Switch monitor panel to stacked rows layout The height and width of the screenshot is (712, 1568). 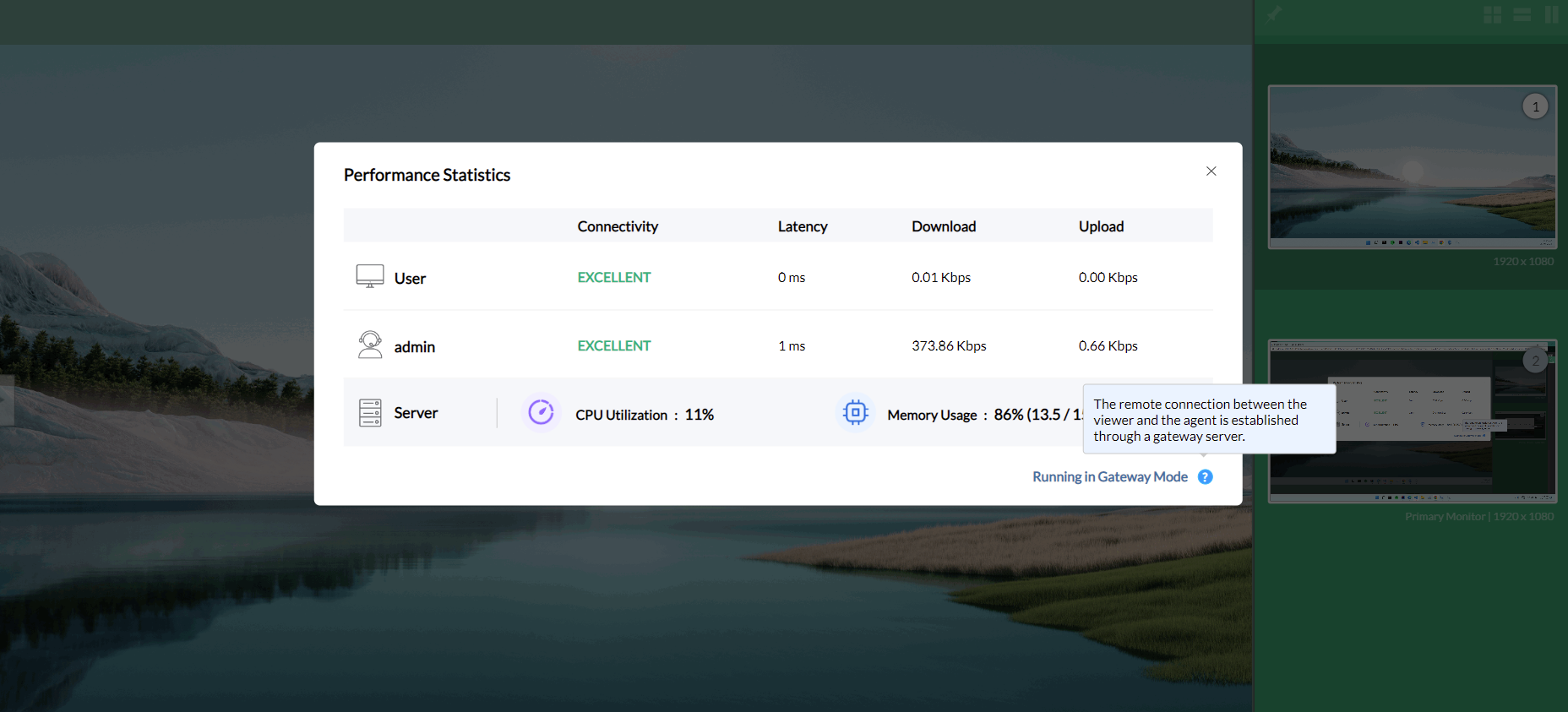point(1522,14)
